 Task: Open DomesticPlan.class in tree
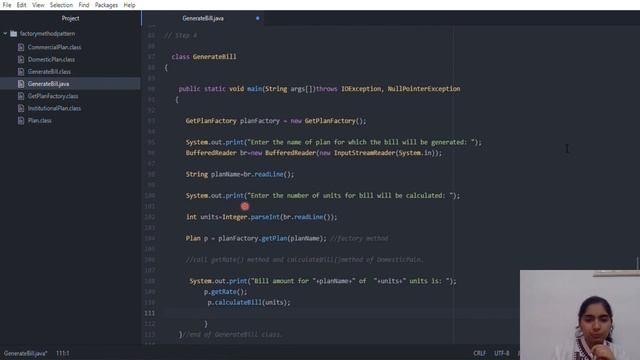pos(51,60)
